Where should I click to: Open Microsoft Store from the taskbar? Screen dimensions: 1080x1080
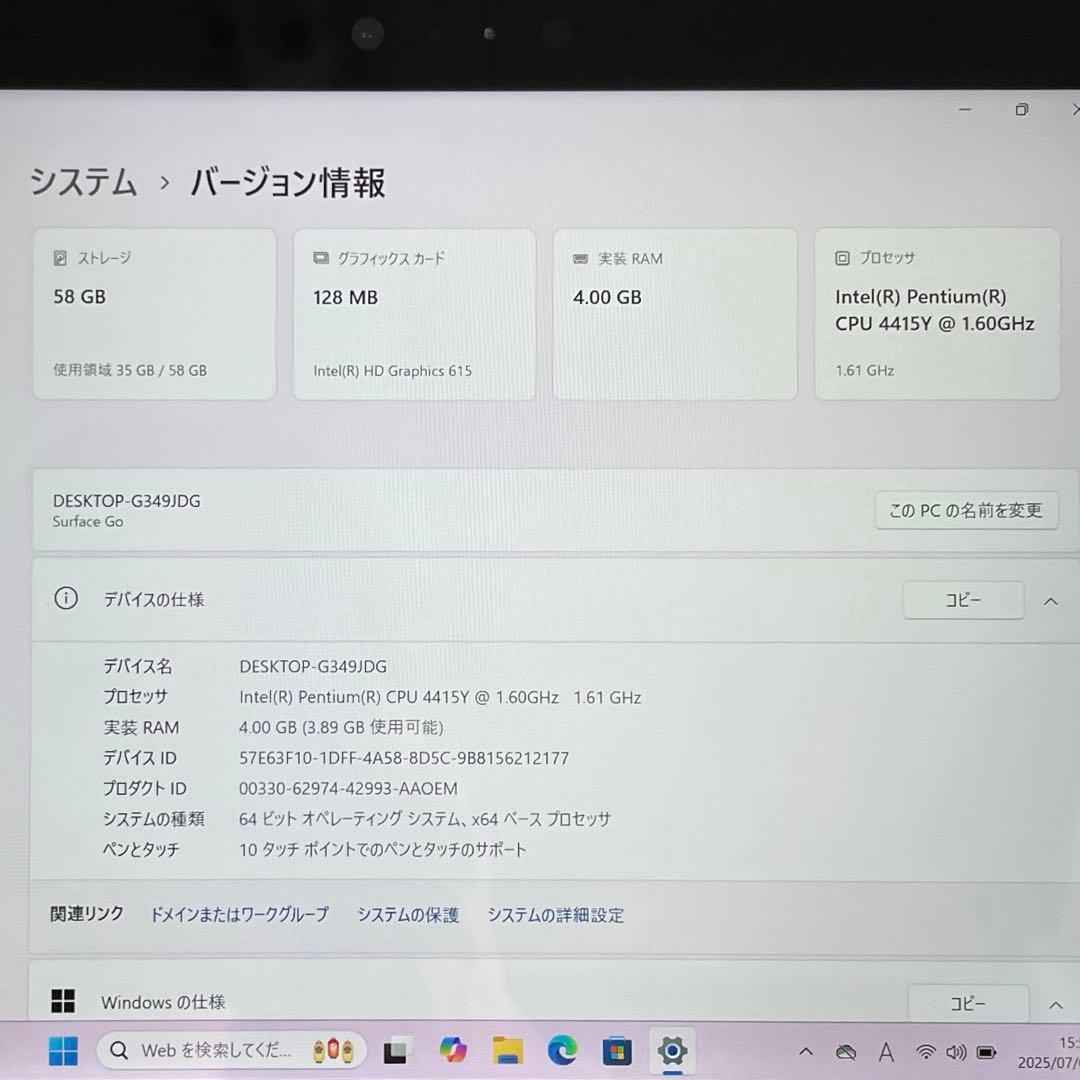click(617, 1051)
